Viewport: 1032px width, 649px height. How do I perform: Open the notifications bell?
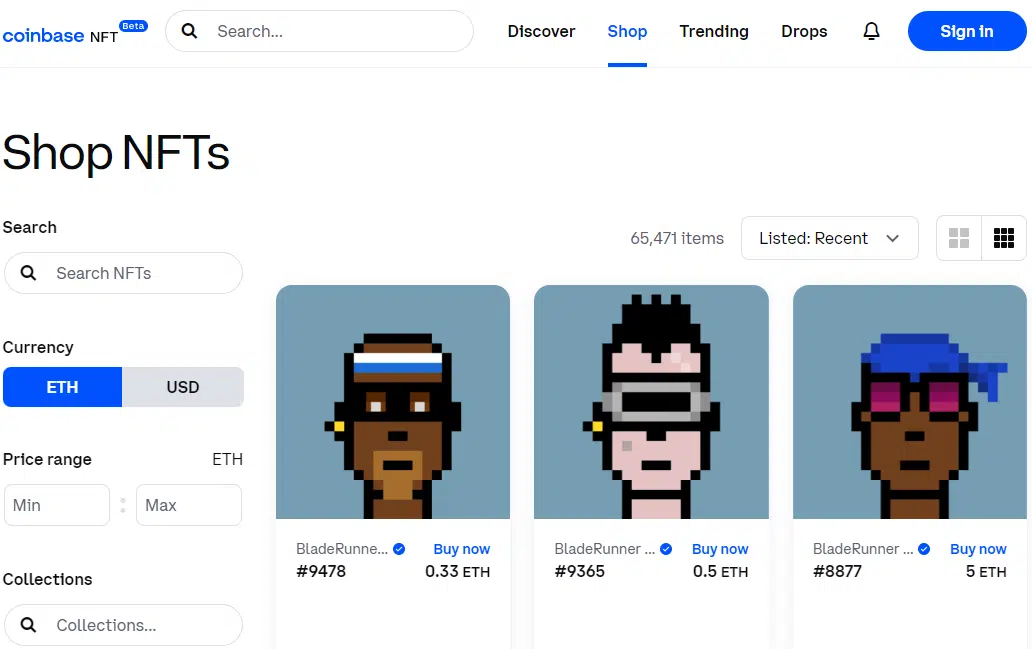coord(871,31)
